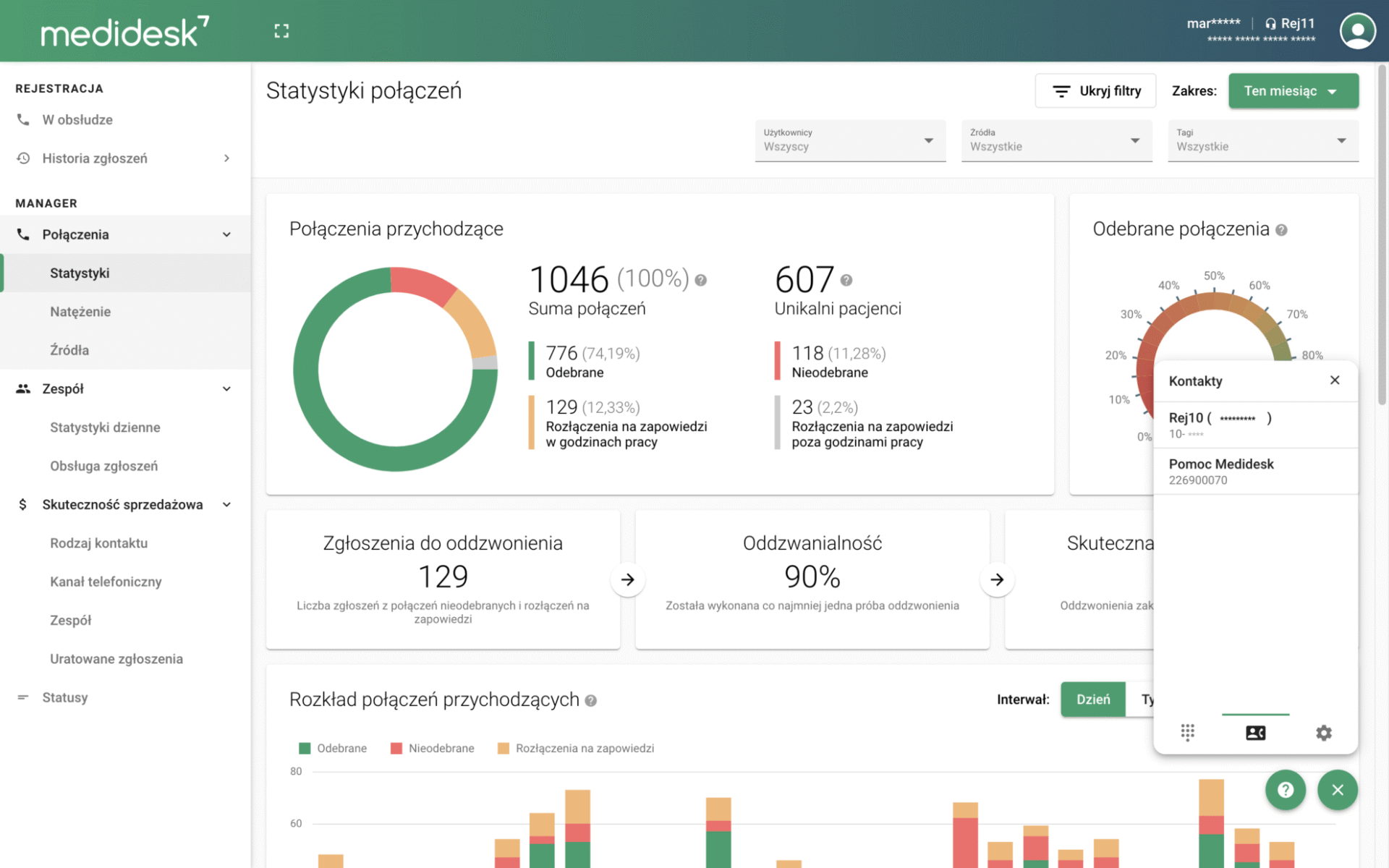Open Statystyki dzienne item
The image size is (1389, 868).
coord(125,427)
